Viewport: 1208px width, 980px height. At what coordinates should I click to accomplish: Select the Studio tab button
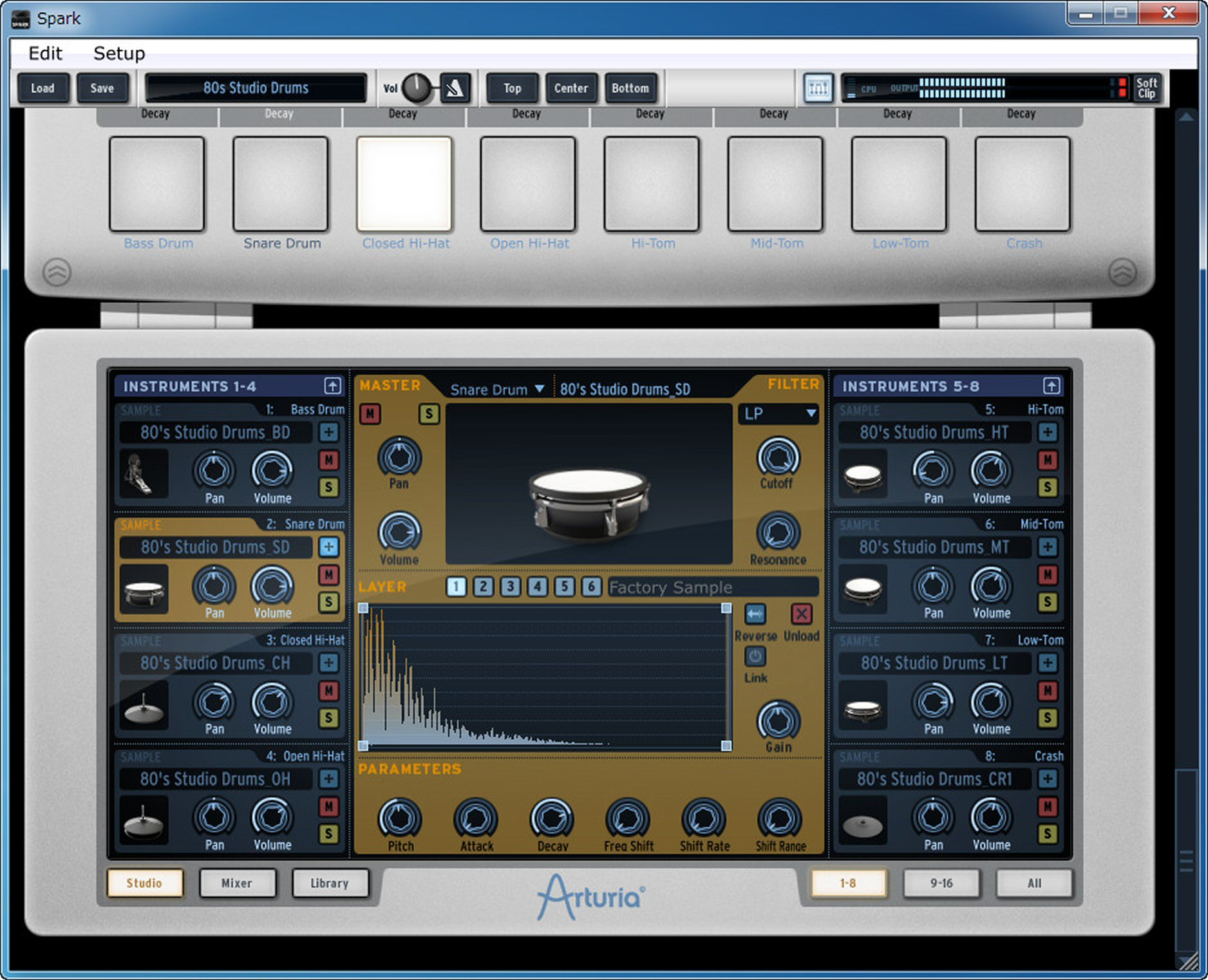(x=144, y=883)
